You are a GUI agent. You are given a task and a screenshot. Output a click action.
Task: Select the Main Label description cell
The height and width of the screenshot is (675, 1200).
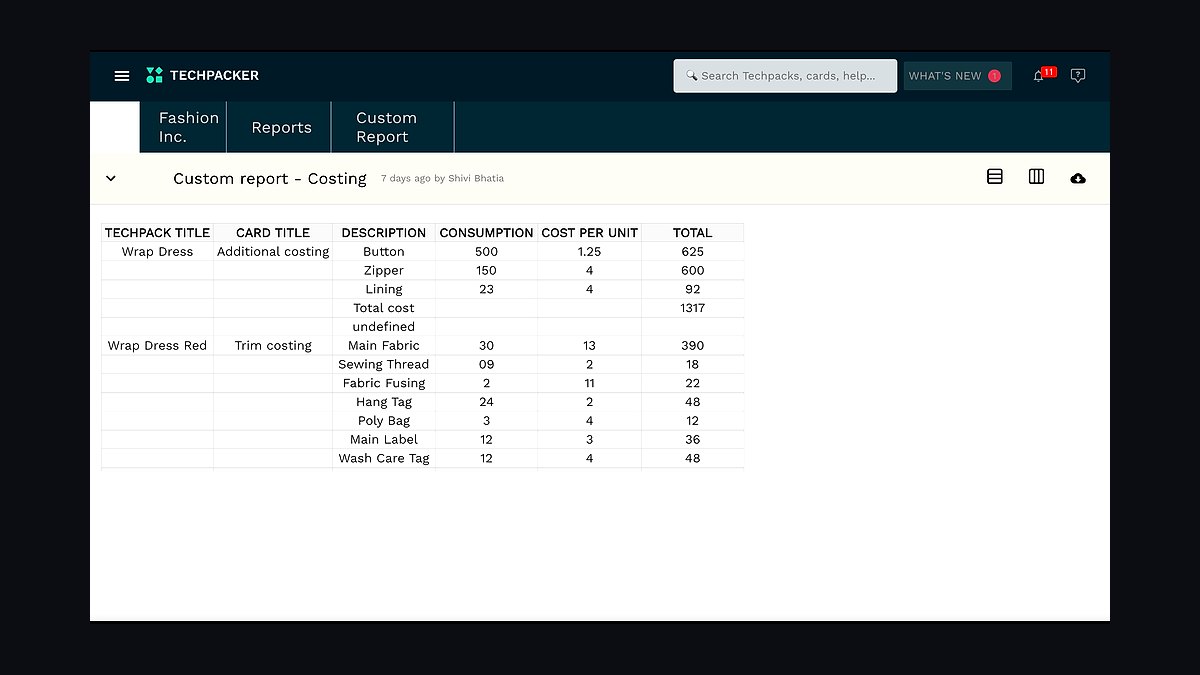click(384, 440)
